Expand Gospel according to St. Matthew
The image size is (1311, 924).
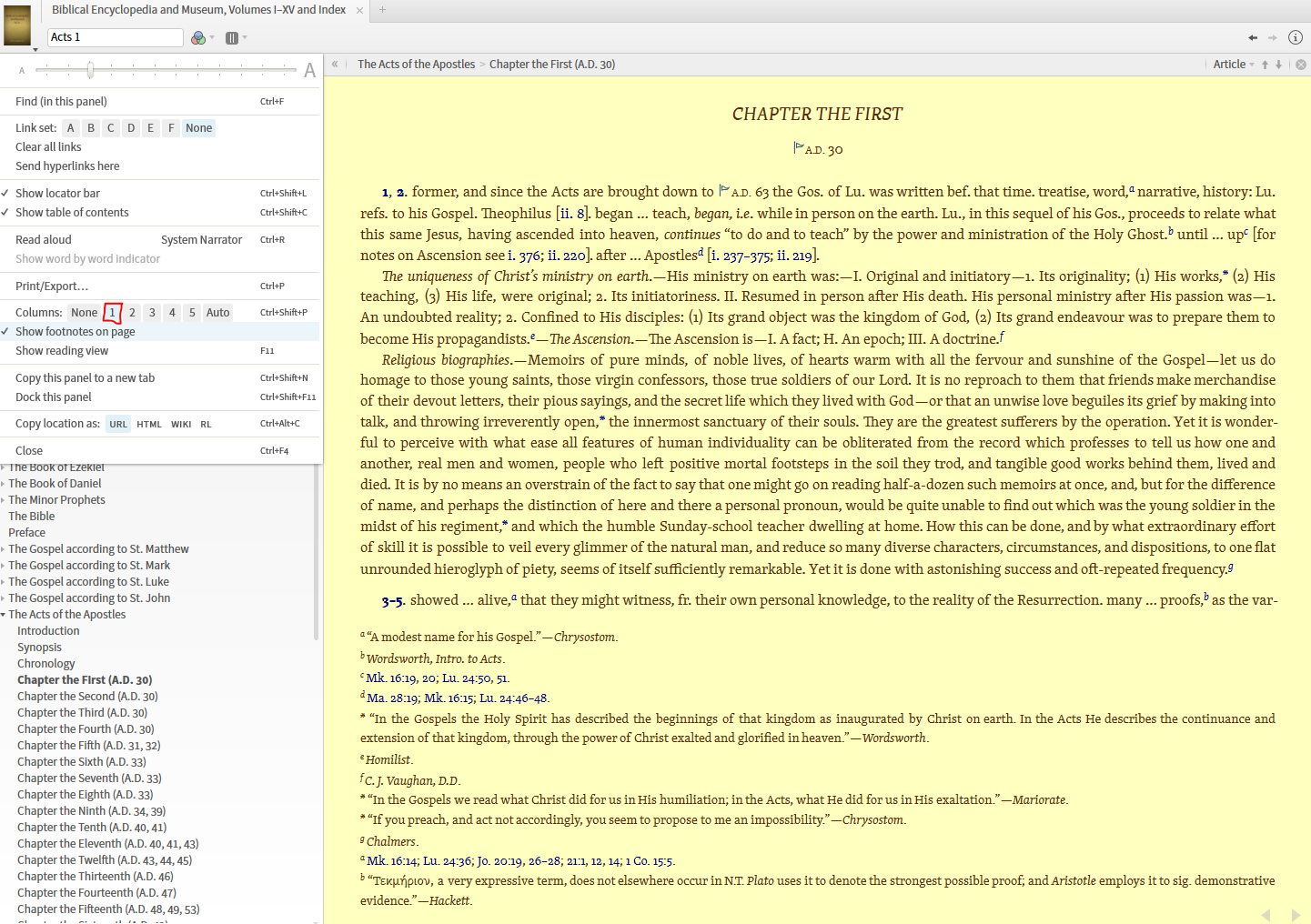click(4, 549)
